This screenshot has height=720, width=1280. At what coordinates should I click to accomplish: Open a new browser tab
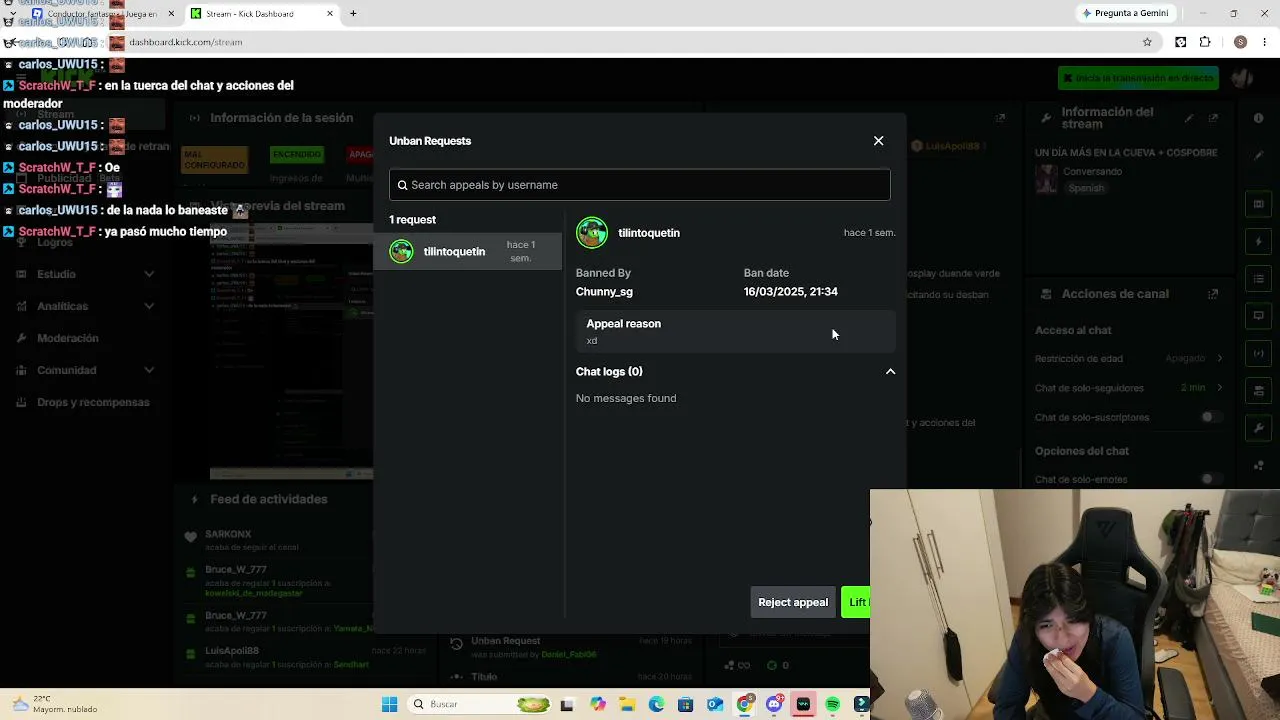[x=353, y=14]
